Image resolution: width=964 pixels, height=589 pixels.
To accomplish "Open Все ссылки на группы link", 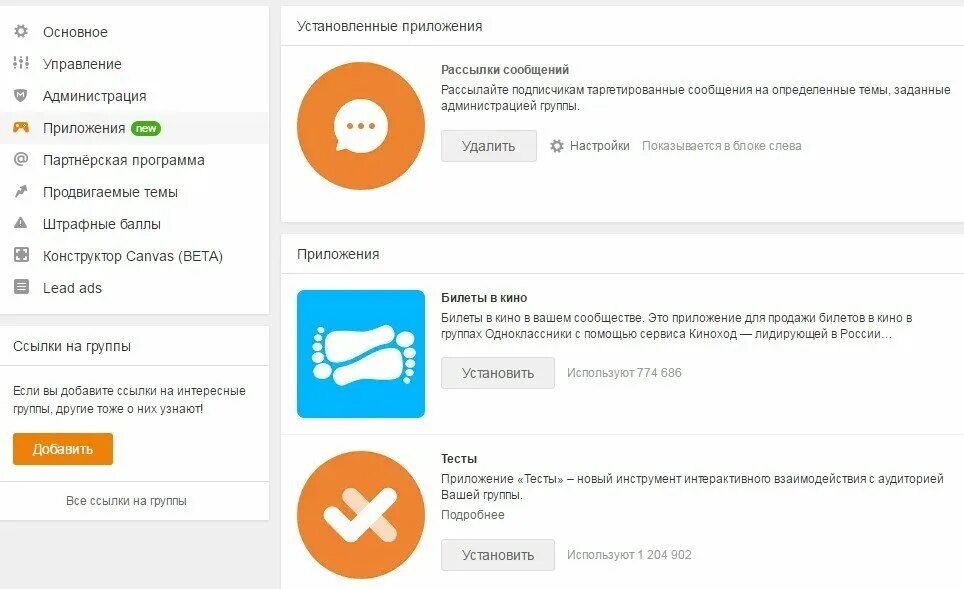I will tap(126, 500).
